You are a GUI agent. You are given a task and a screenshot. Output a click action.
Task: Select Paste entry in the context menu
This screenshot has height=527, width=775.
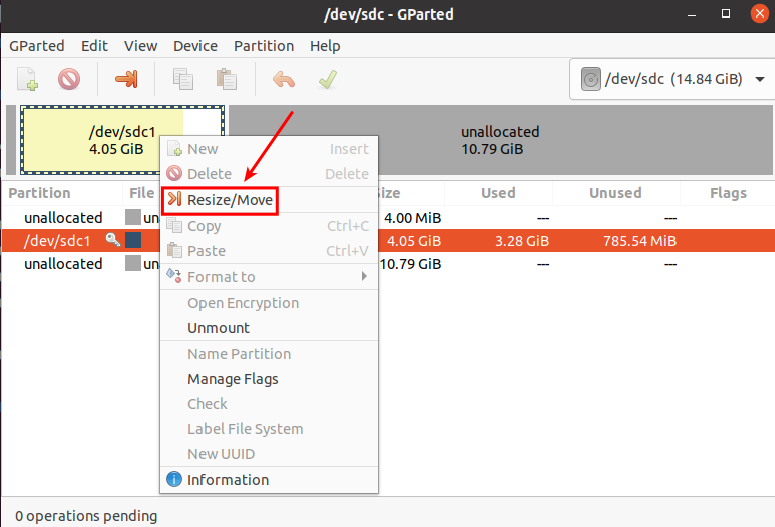269,251
